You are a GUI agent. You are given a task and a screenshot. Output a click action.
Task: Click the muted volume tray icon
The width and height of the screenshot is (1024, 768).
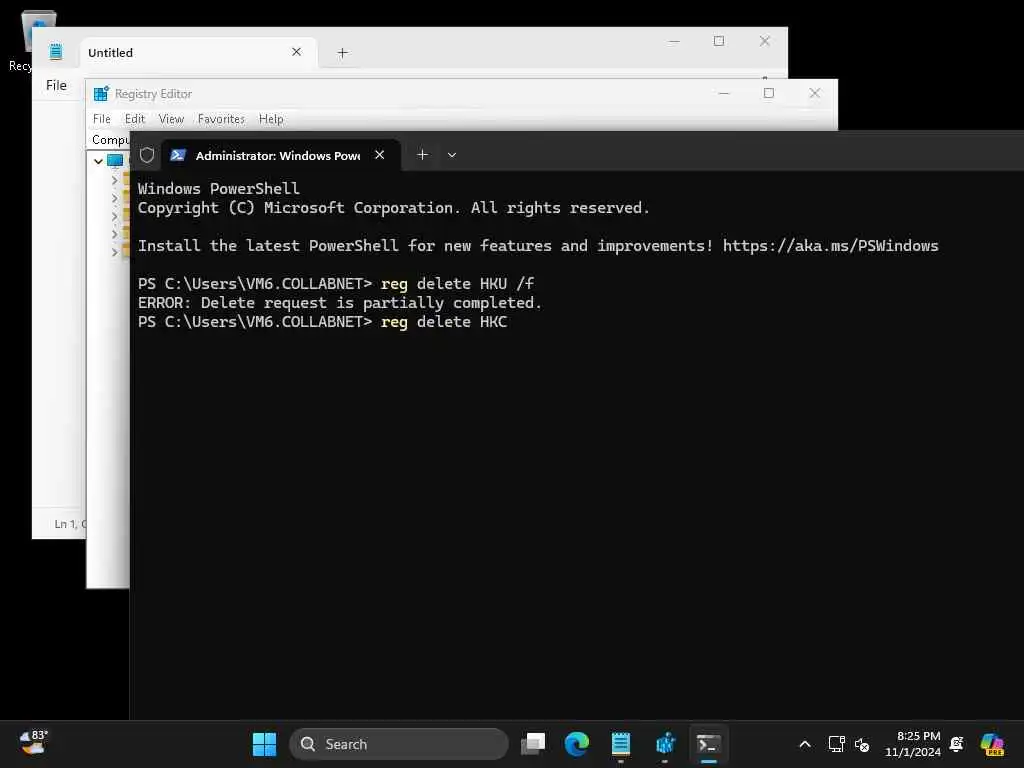[862, 744]
